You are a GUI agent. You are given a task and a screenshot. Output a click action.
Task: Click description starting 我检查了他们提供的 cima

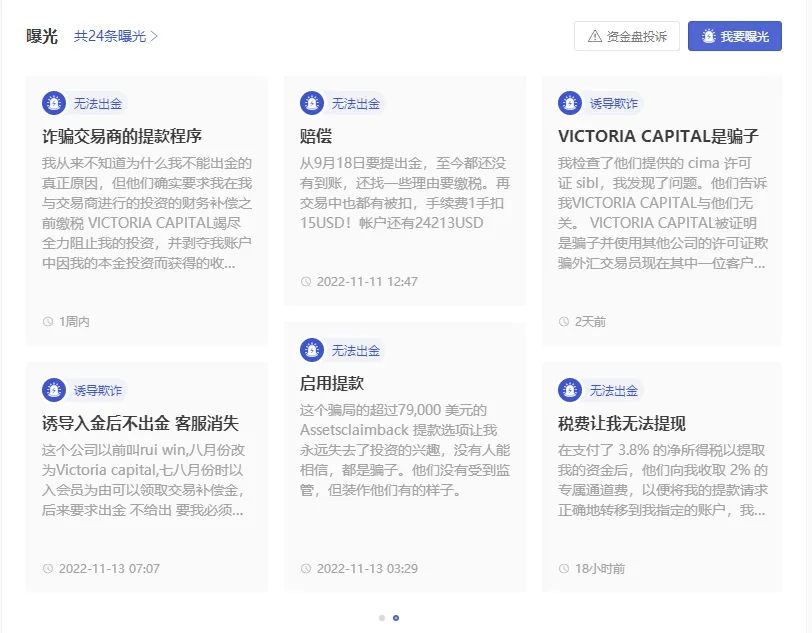point(663,213)
